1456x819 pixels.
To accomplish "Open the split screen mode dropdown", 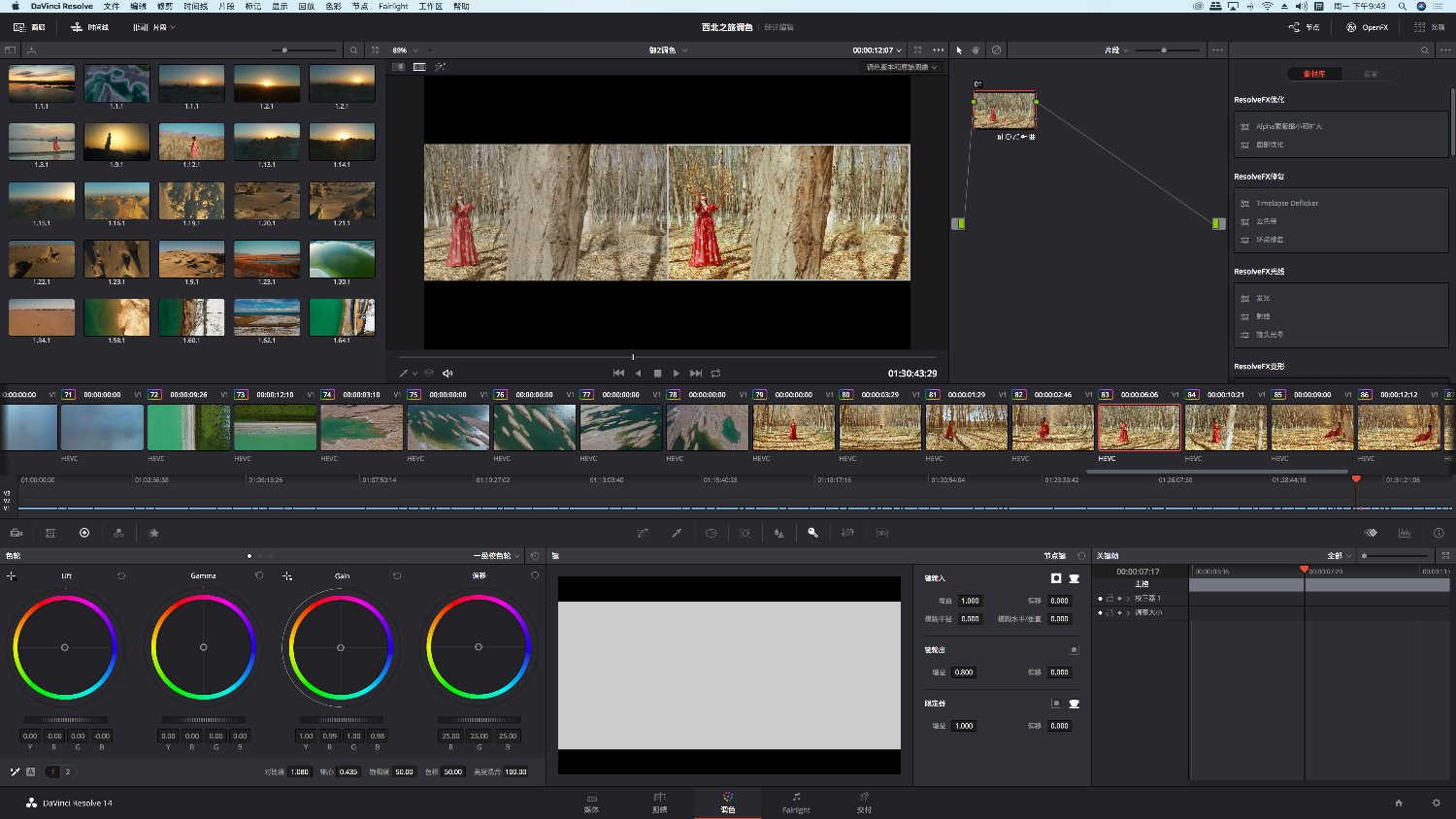I will point(902,67).
